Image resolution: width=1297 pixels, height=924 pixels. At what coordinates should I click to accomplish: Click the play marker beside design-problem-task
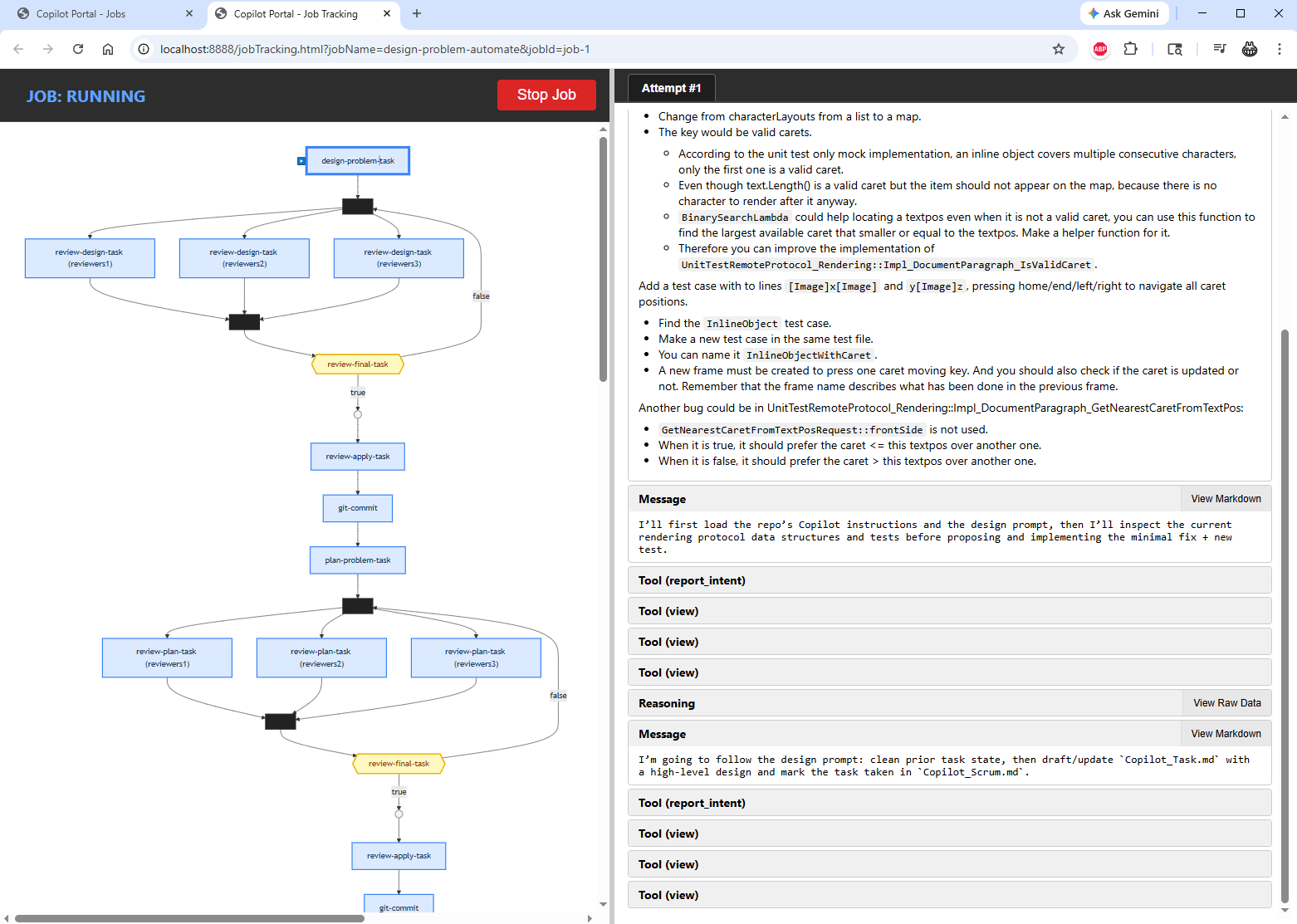click(x=301, y=161)
